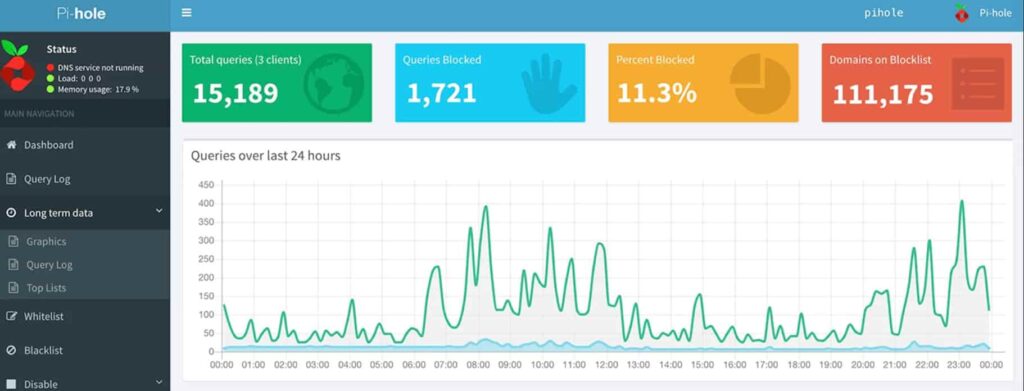Click the Domains on Blocklist card 111,175

(916, 83)
